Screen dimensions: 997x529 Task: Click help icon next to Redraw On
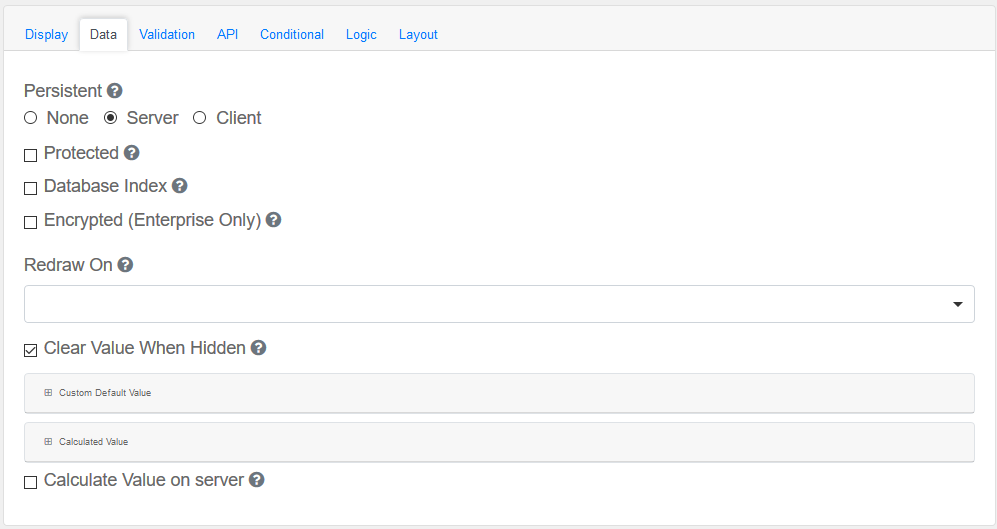[x=125, y=265]
